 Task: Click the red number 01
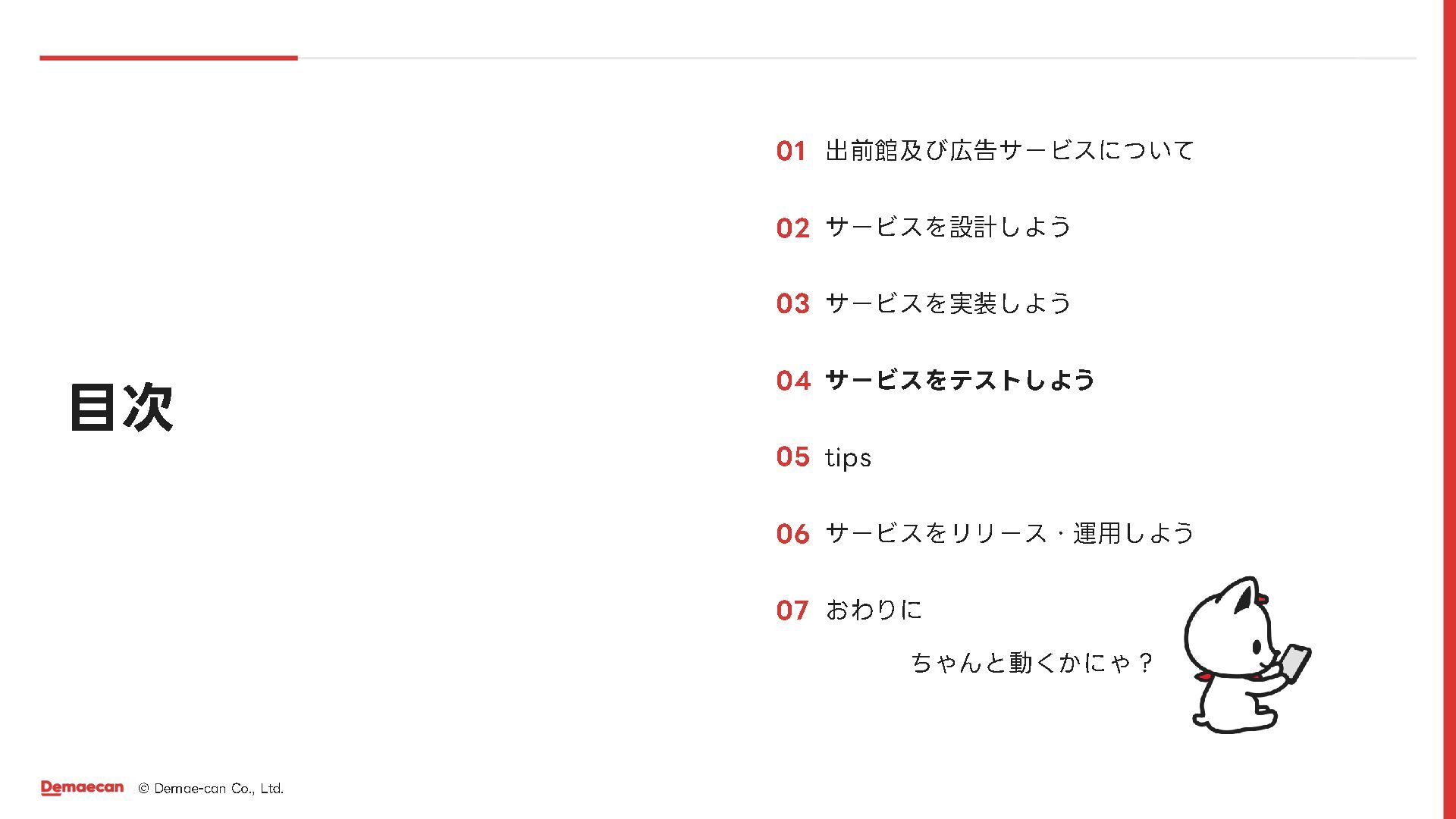(790, 151)
